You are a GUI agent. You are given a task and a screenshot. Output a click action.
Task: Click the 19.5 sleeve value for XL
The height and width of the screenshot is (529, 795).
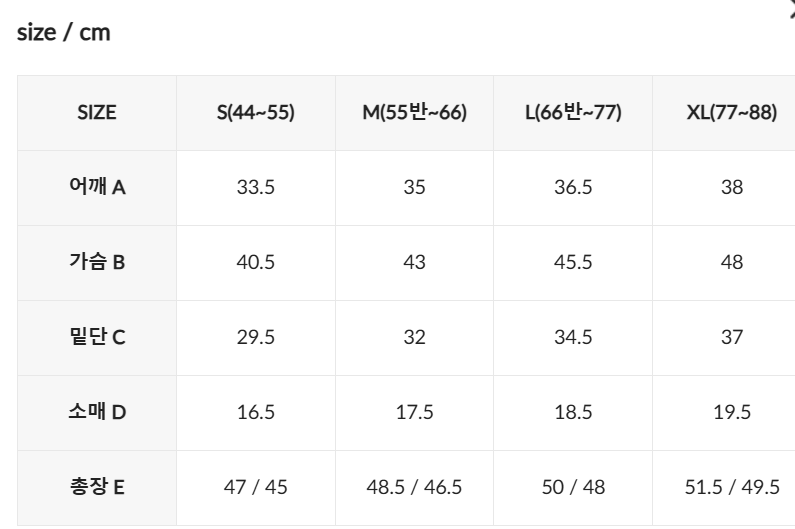click(x=731, y=412)
